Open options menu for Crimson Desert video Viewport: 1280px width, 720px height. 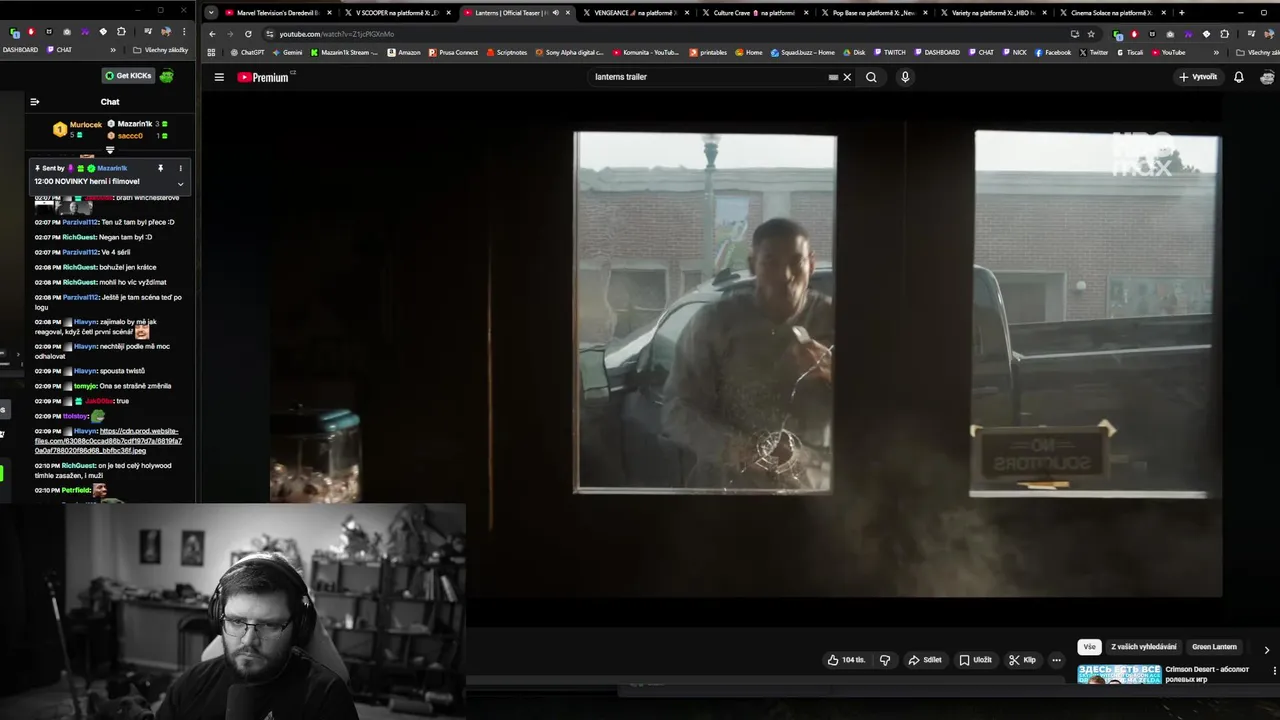1273,671
